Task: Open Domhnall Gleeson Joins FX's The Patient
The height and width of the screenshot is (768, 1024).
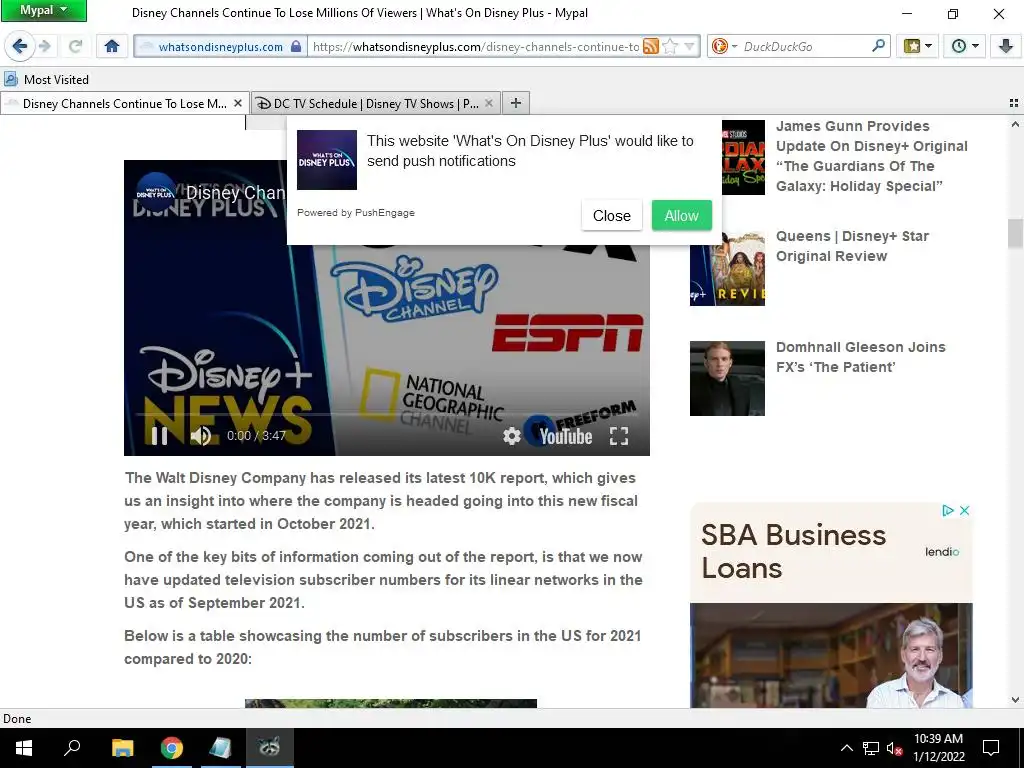Action: [x=860, y=357]
